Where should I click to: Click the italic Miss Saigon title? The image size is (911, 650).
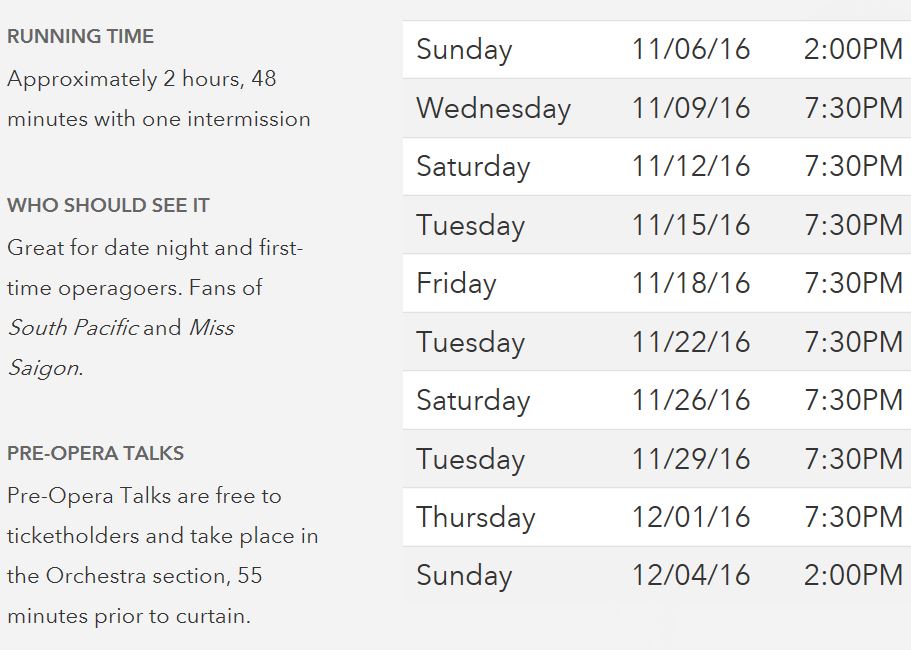pos(211,328)
